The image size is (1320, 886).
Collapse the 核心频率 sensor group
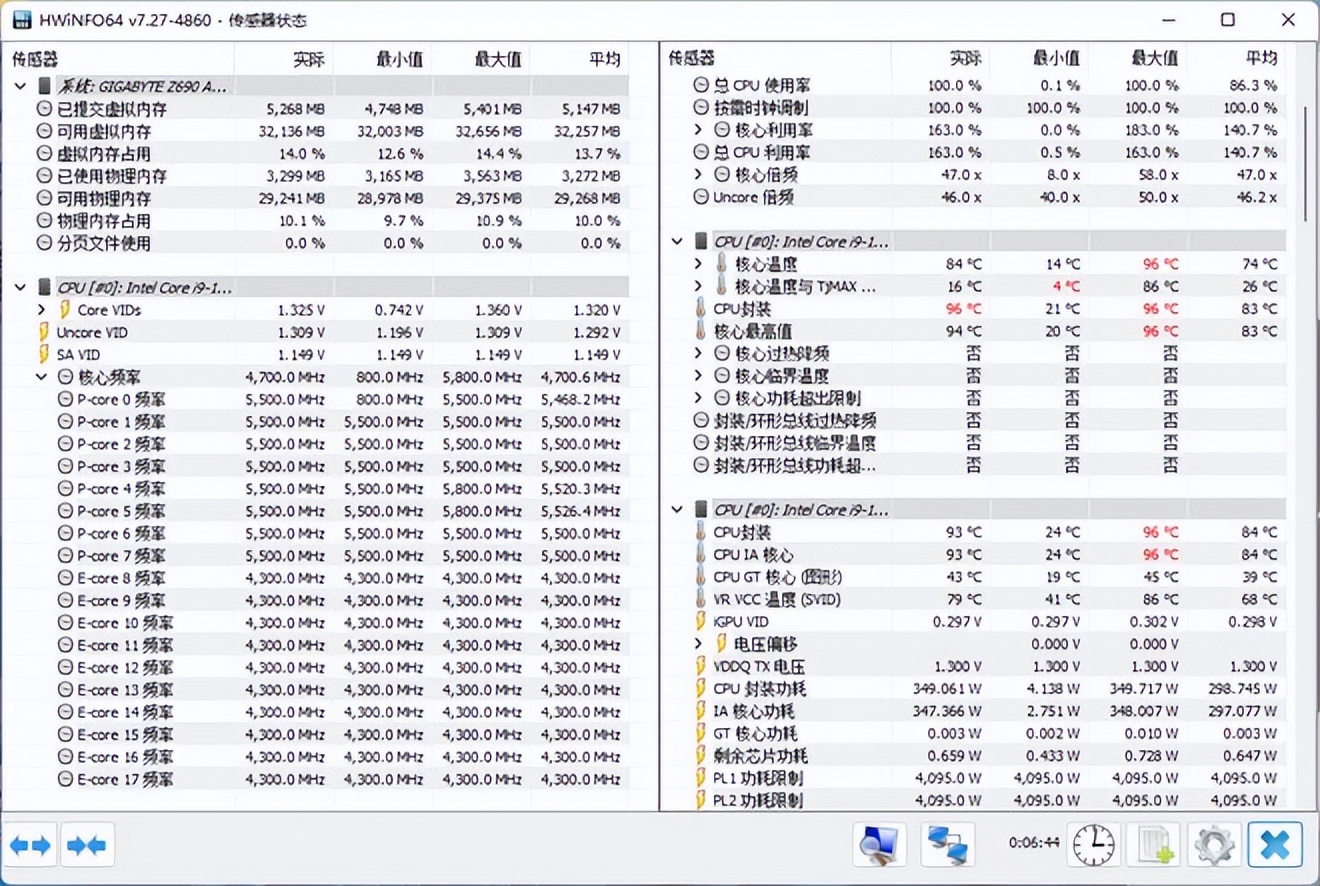coord(40,376)
